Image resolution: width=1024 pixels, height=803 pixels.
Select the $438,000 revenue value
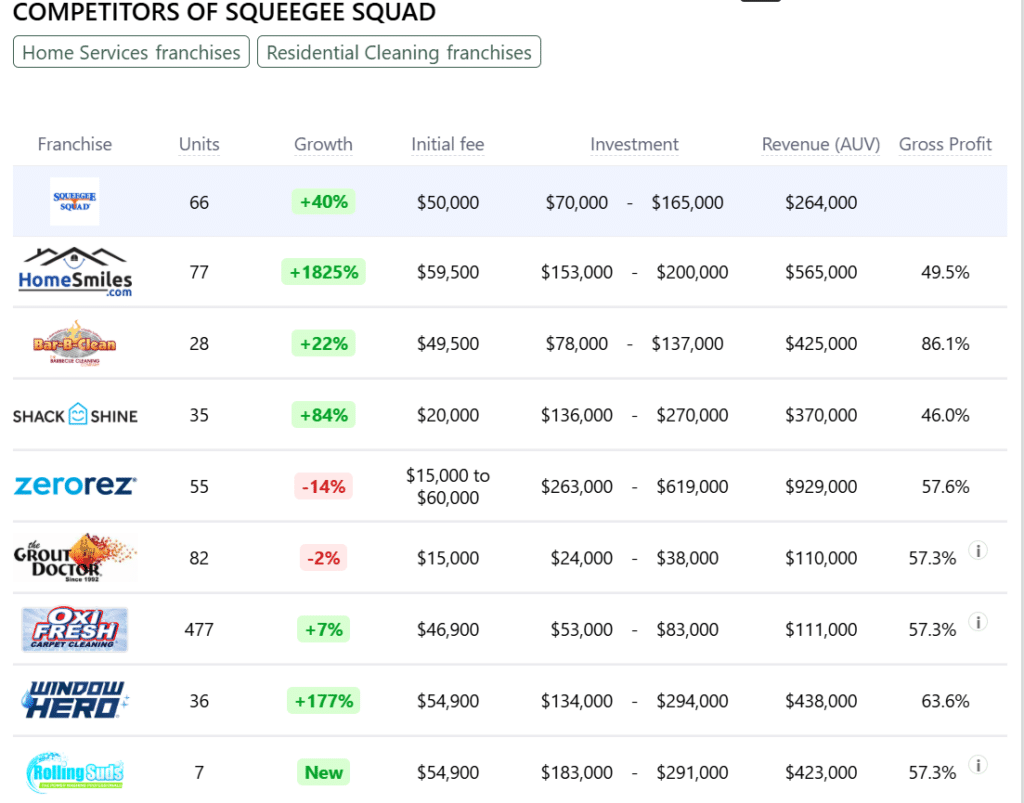[x=821, y=701]
